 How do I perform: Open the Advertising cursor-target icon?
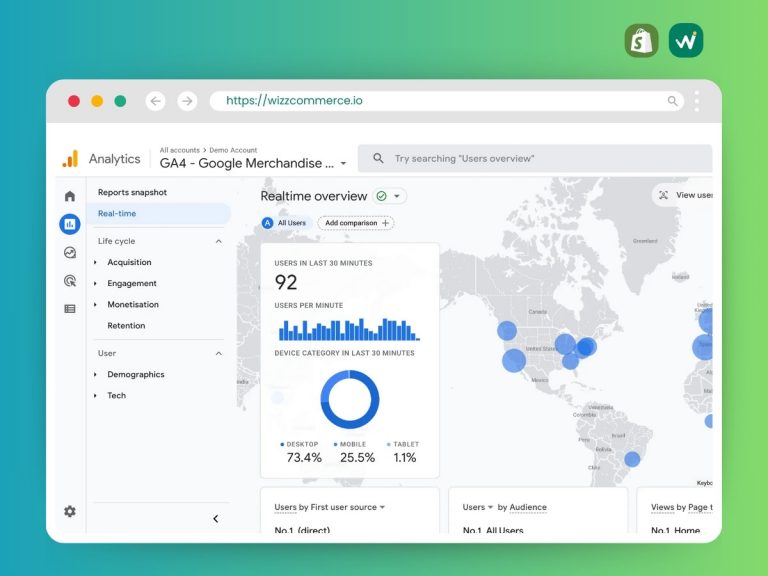tap(70, 281)
